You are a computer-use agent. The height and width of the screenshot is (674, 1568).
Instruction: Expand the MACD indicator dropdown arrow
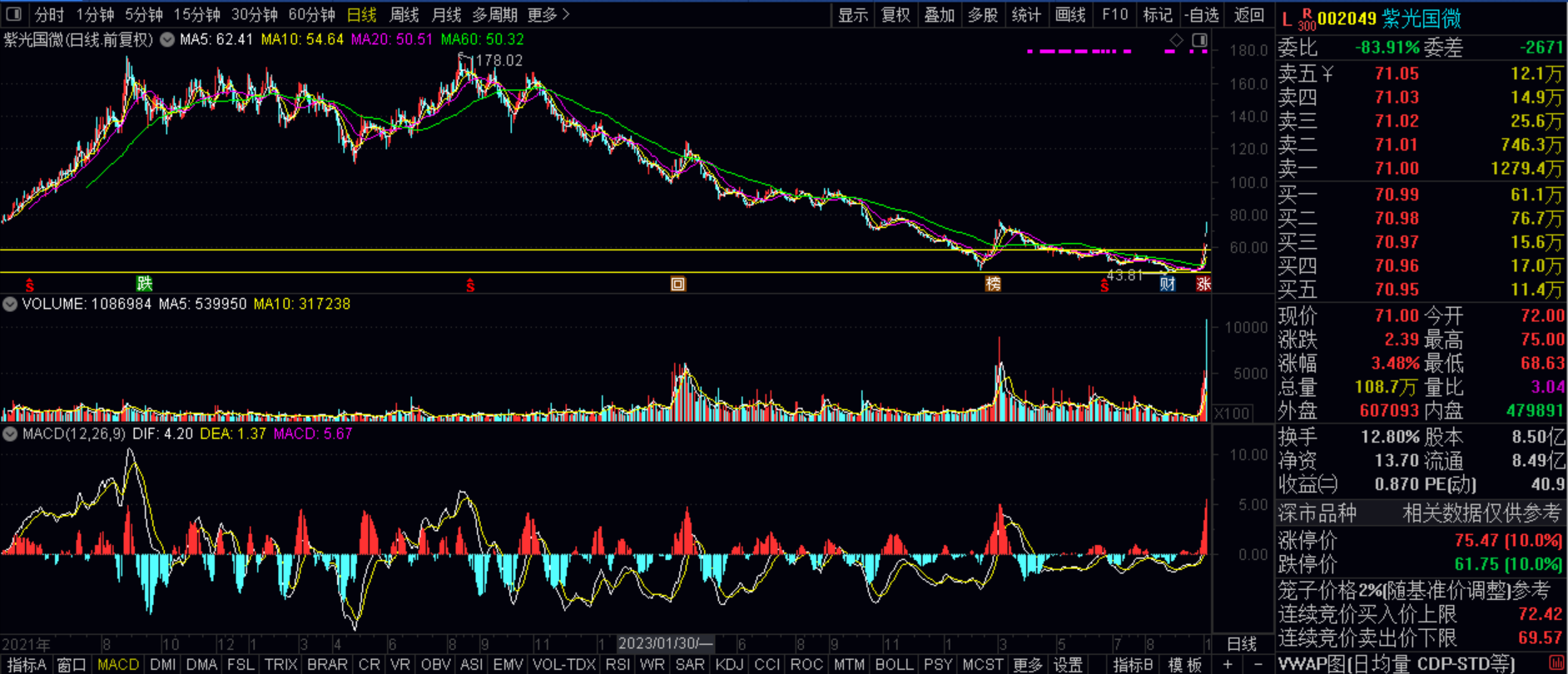(x=10, y=434)
